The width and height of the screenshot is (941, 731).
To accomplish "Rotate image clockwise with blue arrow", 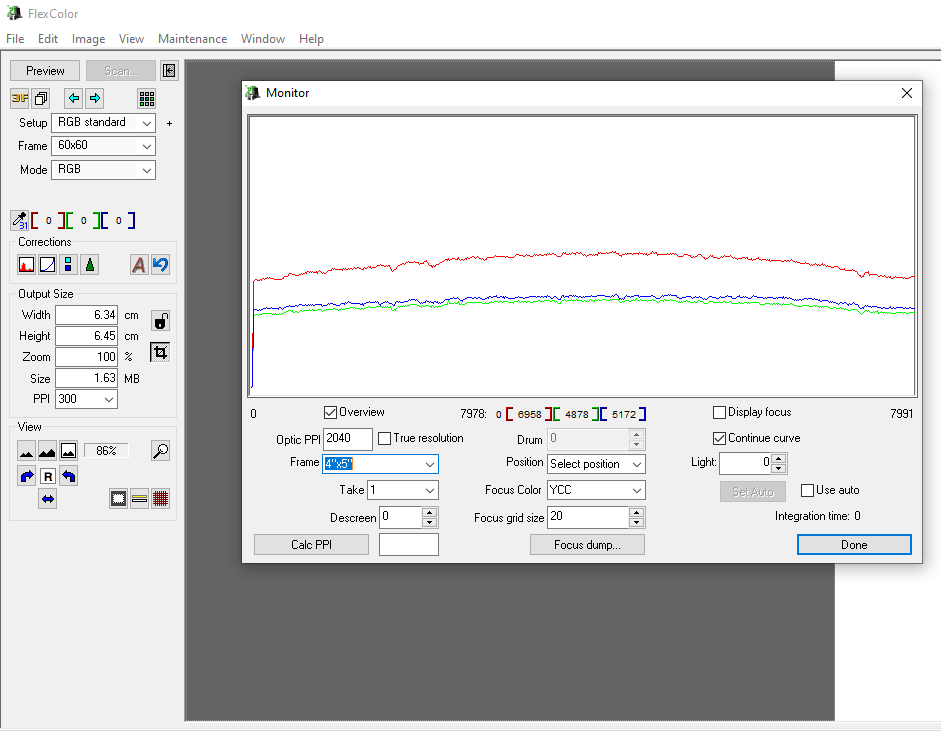I will [x=26, y=477].
